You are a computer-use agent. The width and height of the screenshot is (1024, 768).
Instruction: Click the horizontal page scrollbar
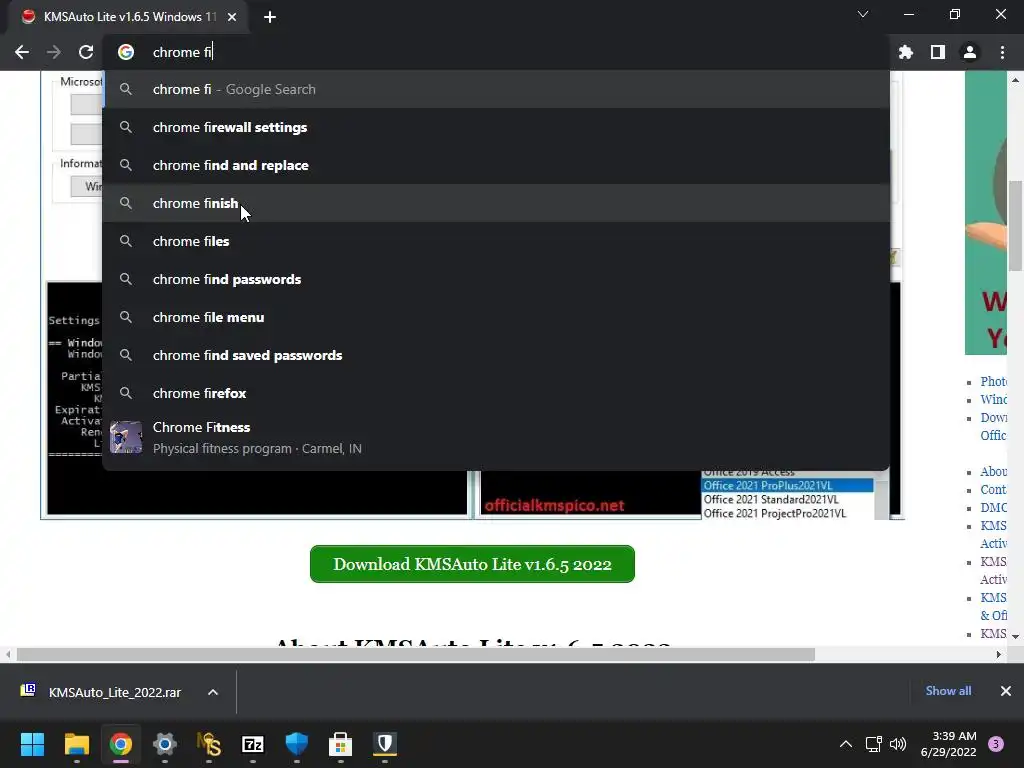click(415, 654)
